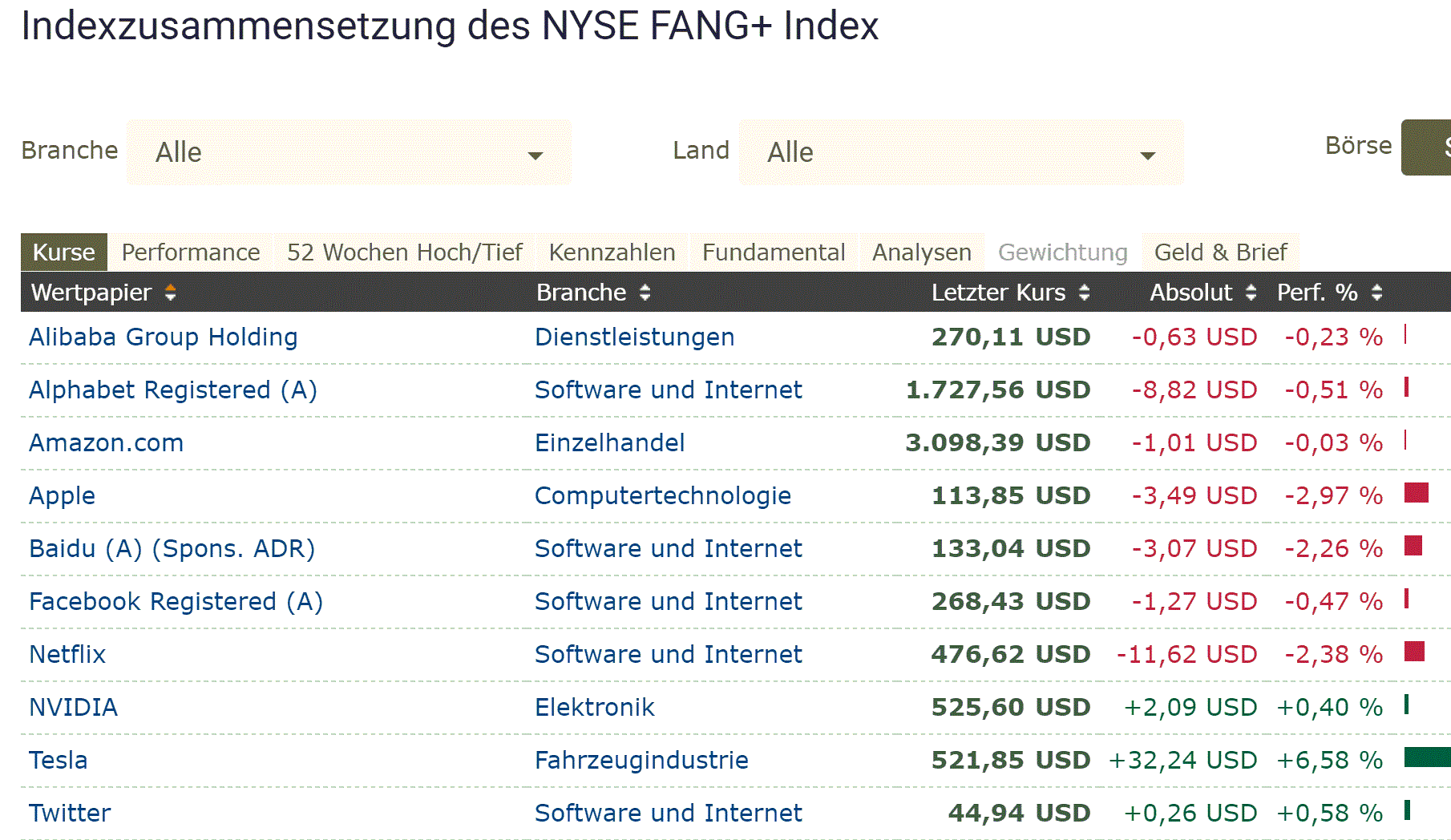Sort by Perf. % arrow icon

1376,293
